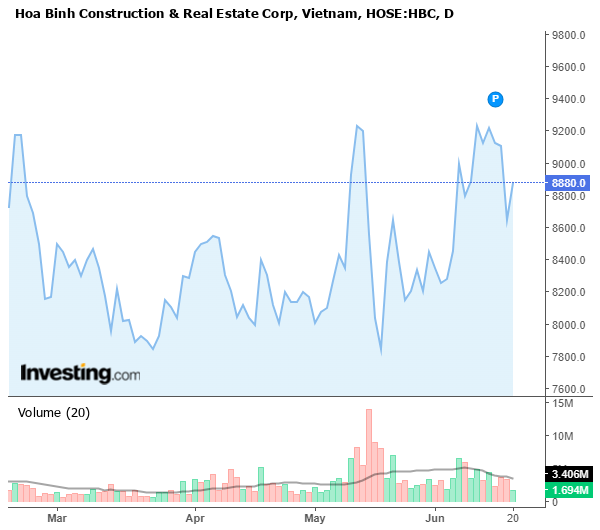
Task: Click the Apr label on the time axis
Action: coord(195,519)
